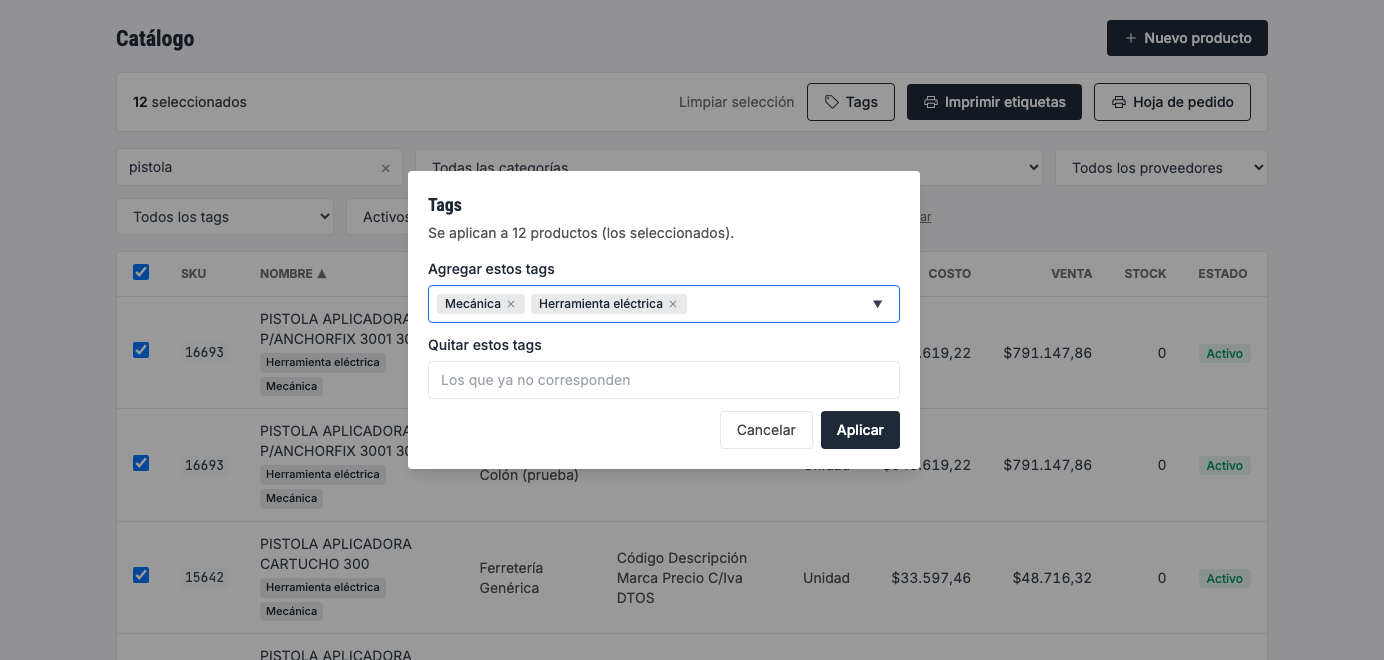
Task: Expand the "Agregar estos tags" dropdown arrow
Action: click(878, 304)
